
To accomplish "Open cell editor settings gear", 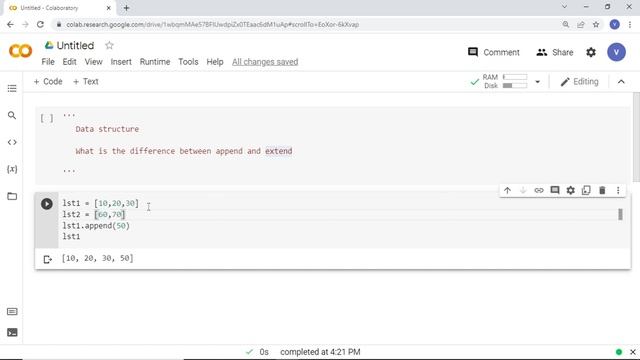I will [x=571, y=191].
